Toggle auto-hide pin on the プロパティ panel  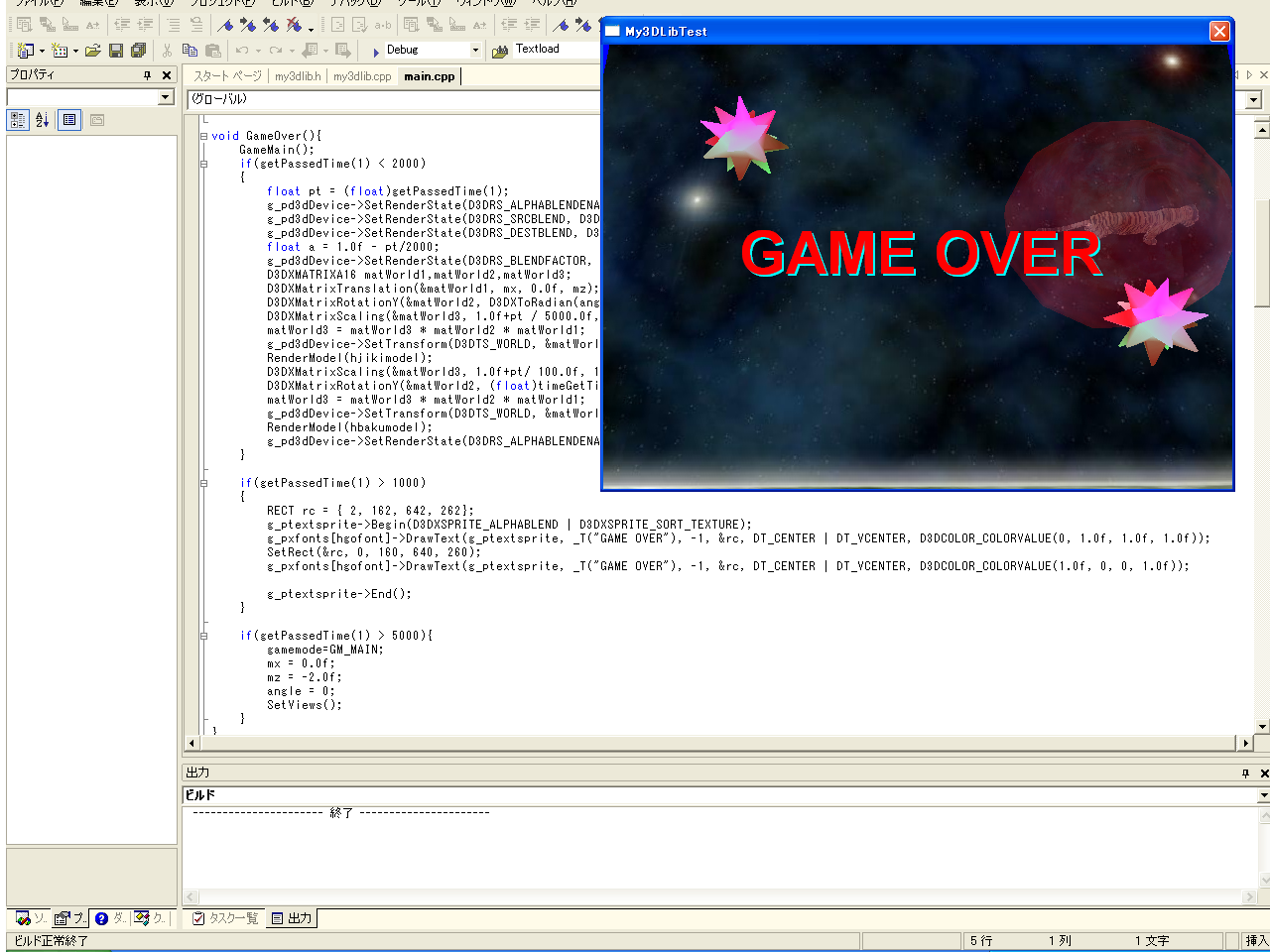(147, 75)
